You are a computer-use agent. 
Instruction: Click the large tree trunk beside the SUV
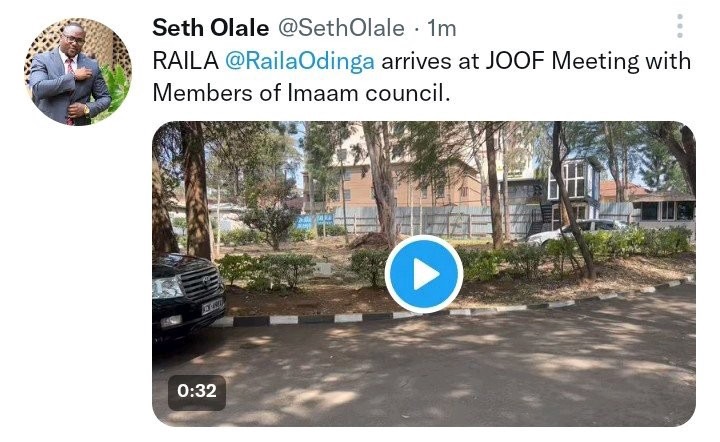tap(197, 190)
